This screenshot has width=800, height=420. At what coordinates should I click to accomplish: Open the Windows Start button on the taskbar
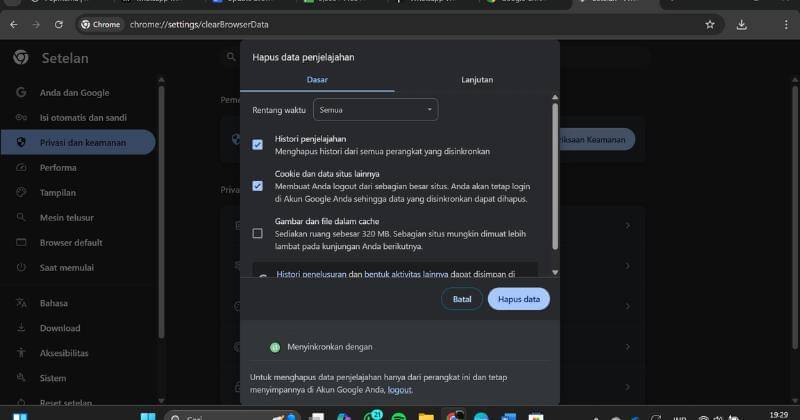(x=148, y=415)
